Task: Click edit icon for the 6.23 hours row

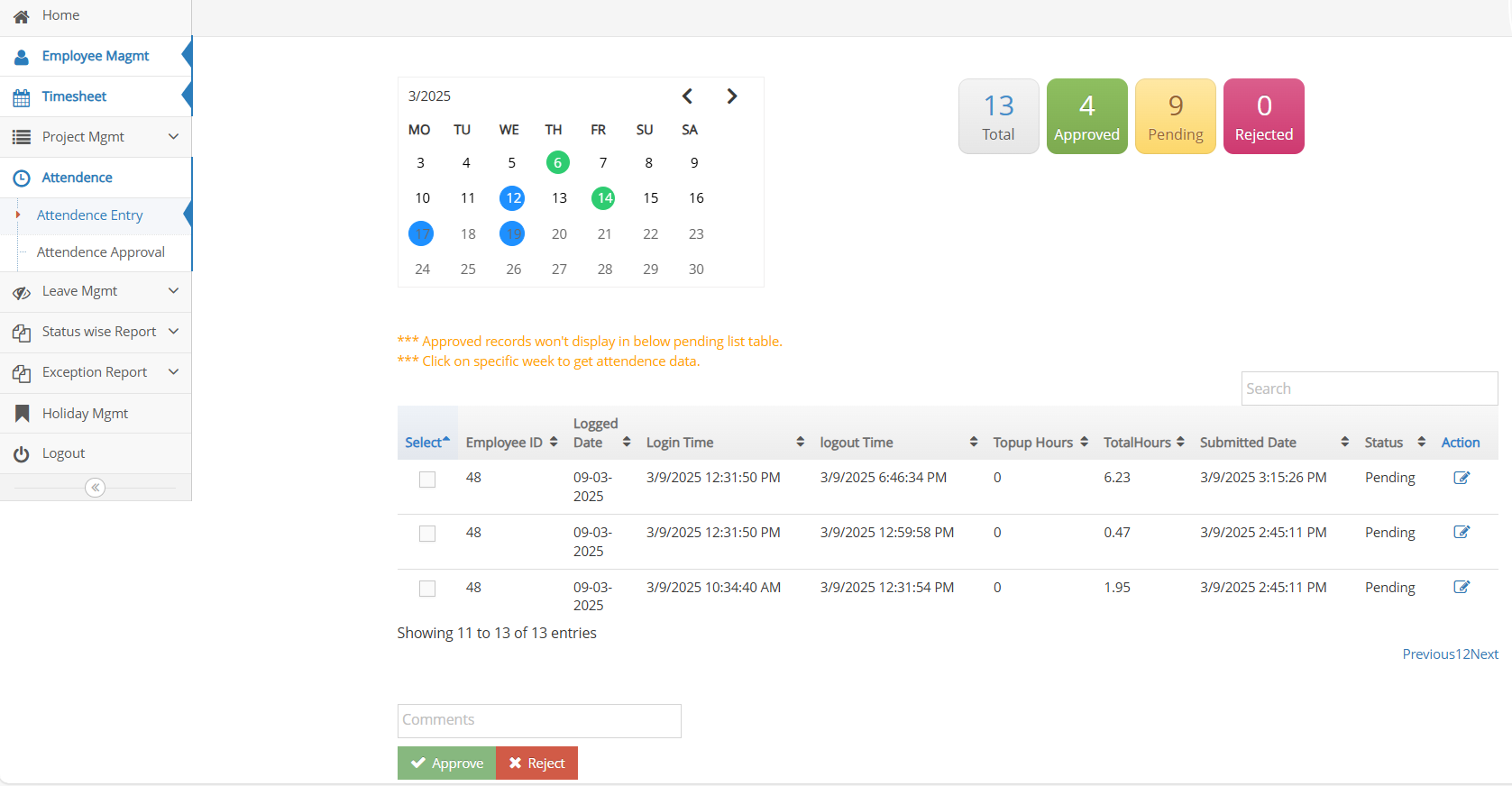Action: pyautogui.click(x=1462, y=478)
